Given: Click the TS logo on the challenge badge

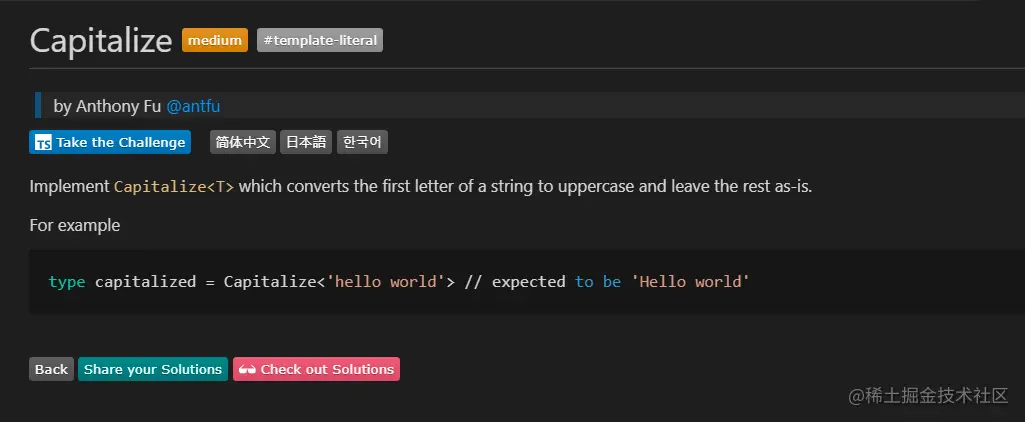Looking at the screenshot, I should pos(43,142).
